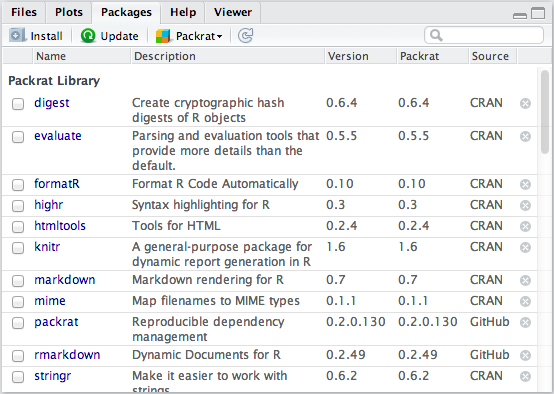Screen dimensions: 554x394
Task: Remove the digest package with its X icon
Action: (525, 104)
